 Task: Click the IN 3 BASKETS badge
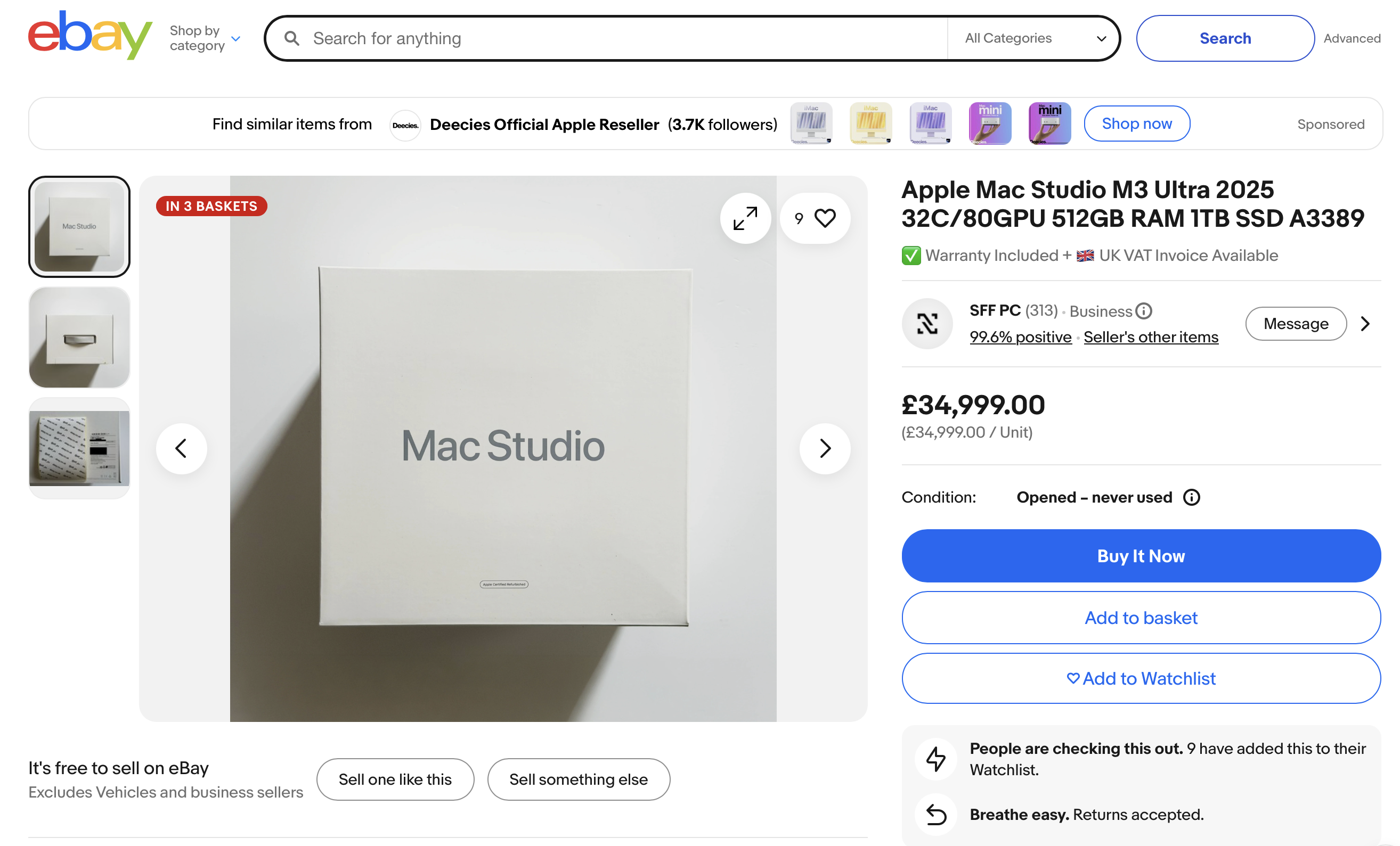click(x=211, y=206)
